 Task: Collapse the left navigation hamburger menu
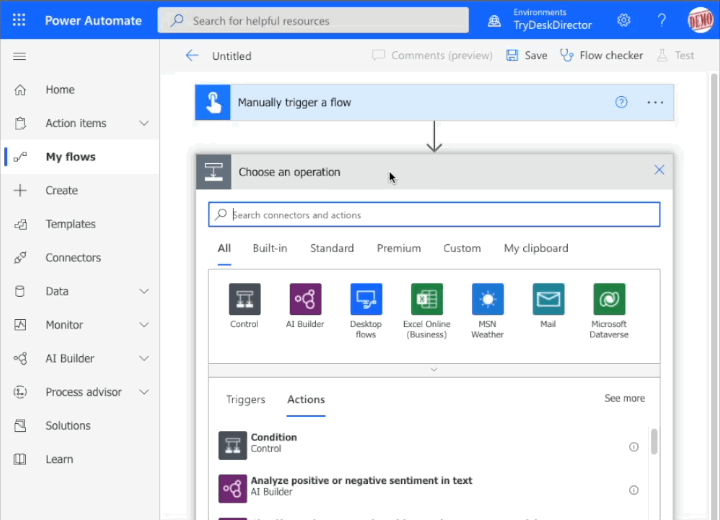[19, 57]
